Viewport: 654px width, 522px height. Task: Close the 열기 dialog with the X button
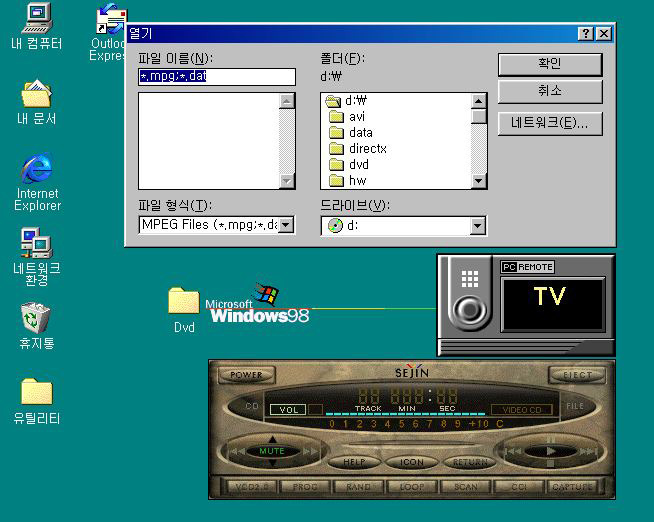coord(604,33)
